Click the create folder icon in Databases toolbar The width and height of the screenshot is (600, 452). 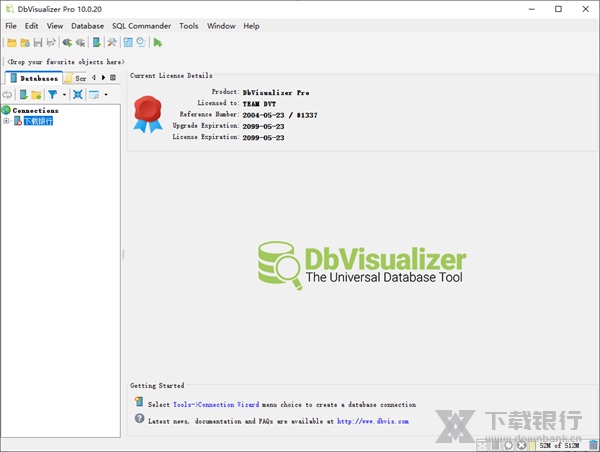[36, 94]
